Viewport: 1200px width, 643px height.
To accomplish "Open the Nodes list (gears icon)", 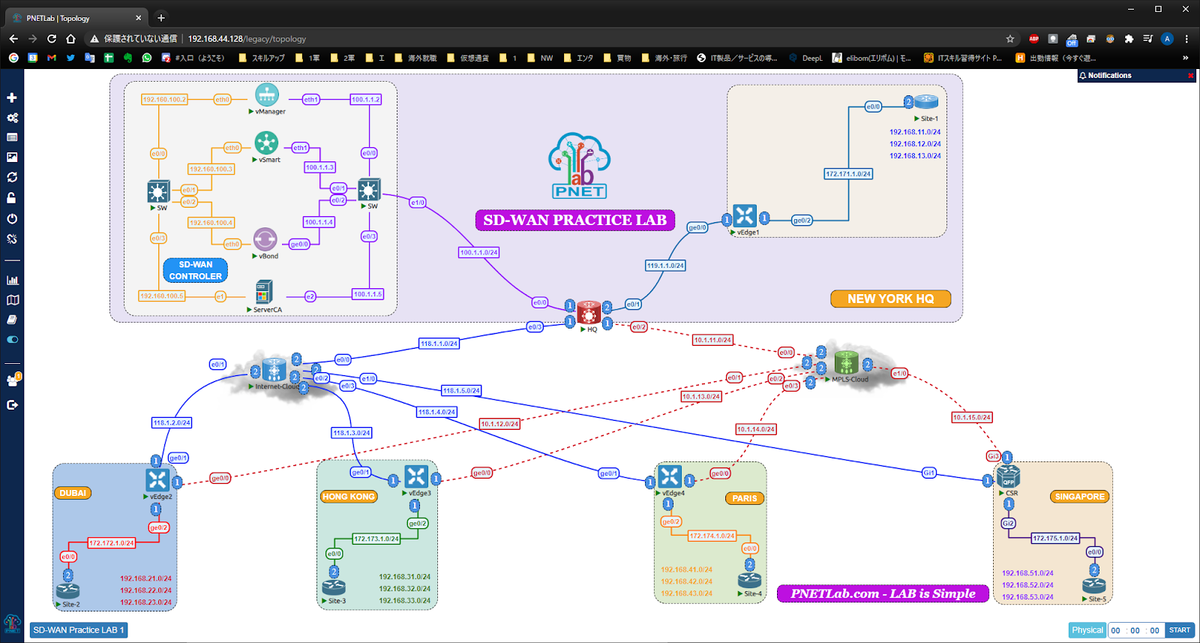I will click(x=12, y=118).
